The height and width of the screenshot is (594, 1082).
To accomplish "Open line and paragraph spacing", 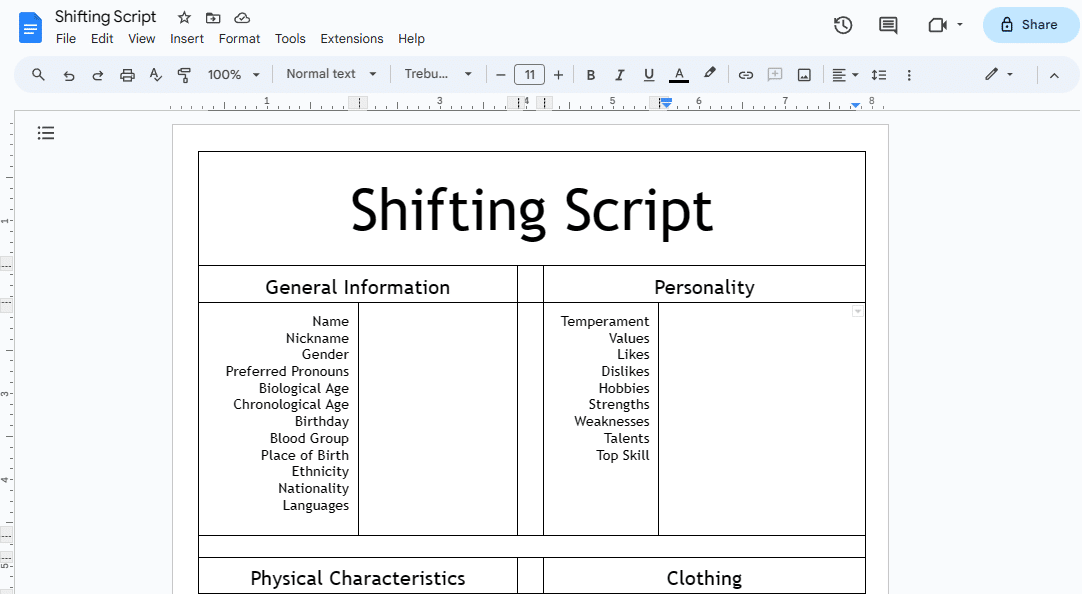I will (x=878, y=75).
